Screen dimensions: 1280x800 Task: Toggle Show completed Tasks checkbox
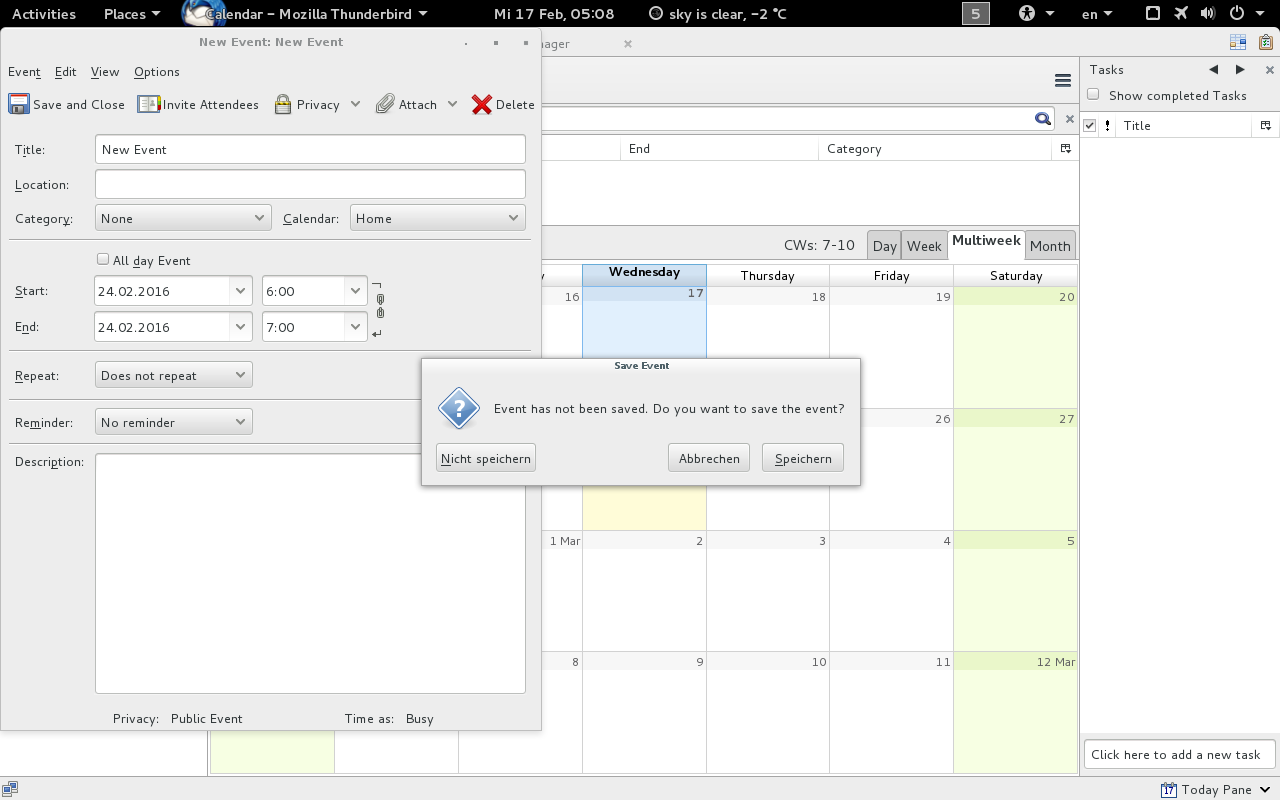pyautogui.click(x=1093, y=95)
